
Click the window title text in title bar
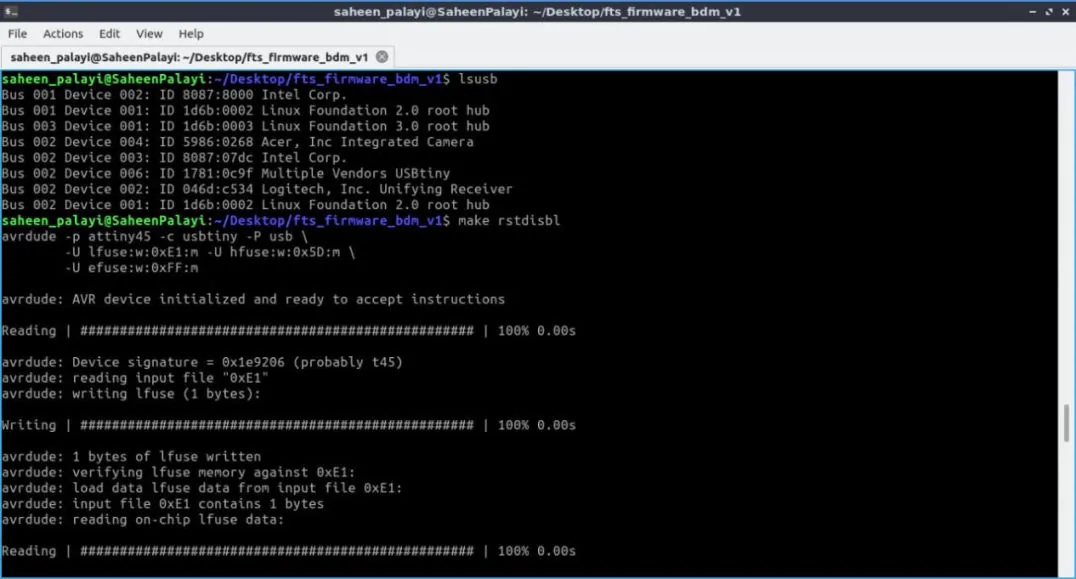537,12
